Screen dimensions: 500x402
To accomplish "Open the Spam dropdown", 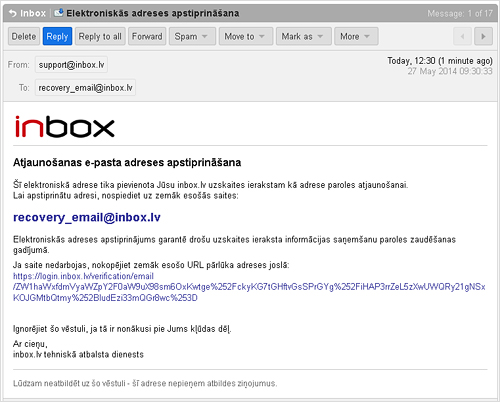I will [192, 36].
